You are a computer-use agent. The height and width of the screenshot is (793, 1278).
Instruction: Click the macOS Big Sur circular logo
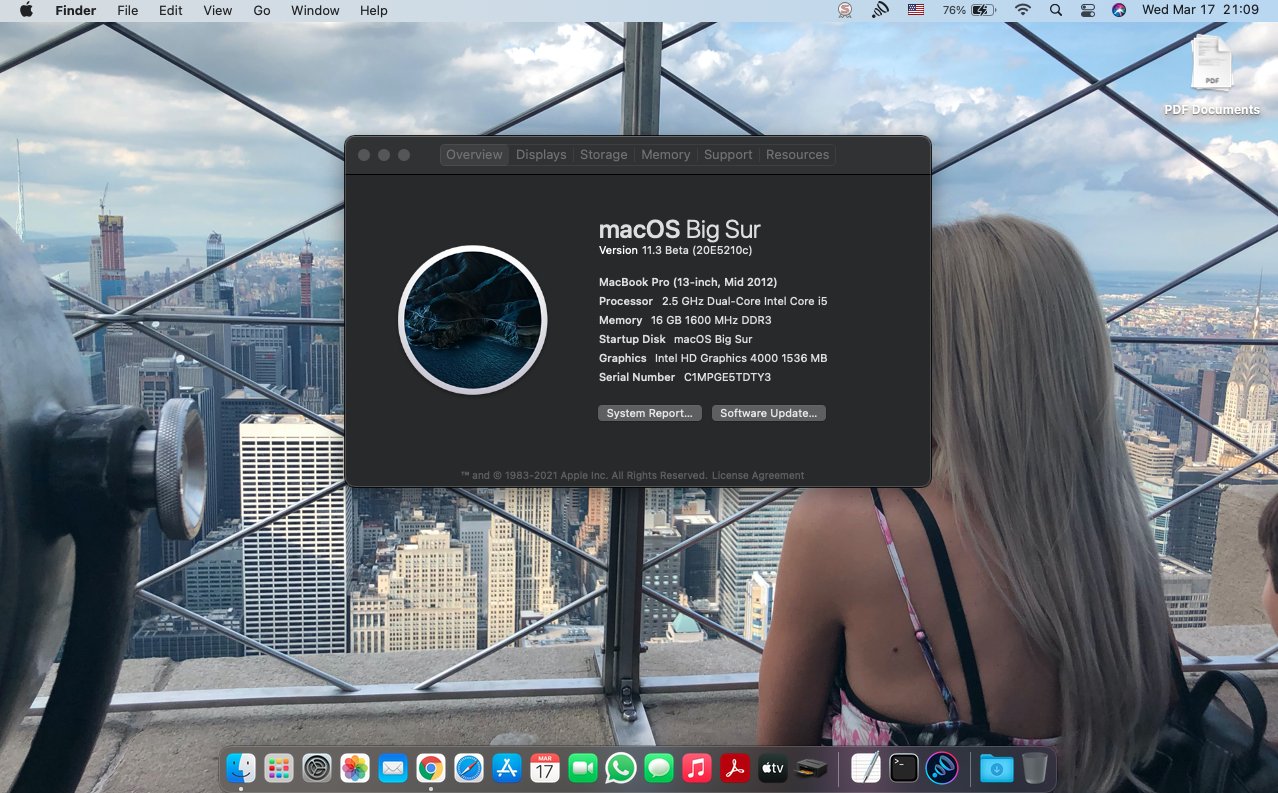[473, 320]
